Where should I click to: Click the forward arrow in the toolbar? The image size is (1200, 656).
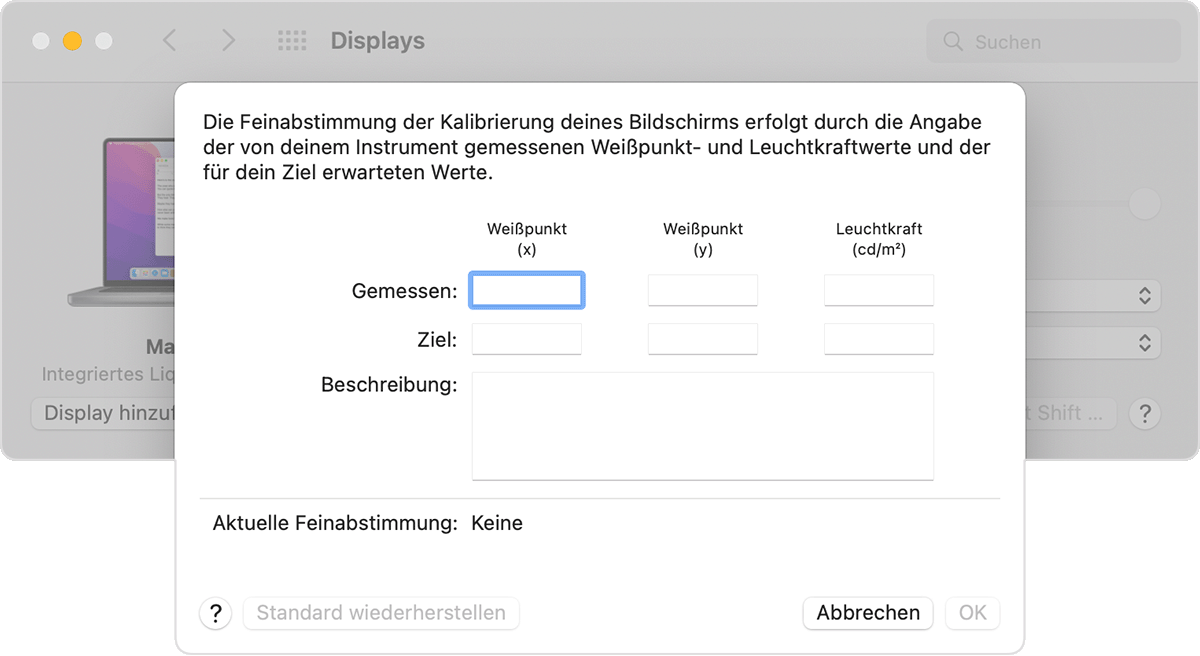pos(229,41)
